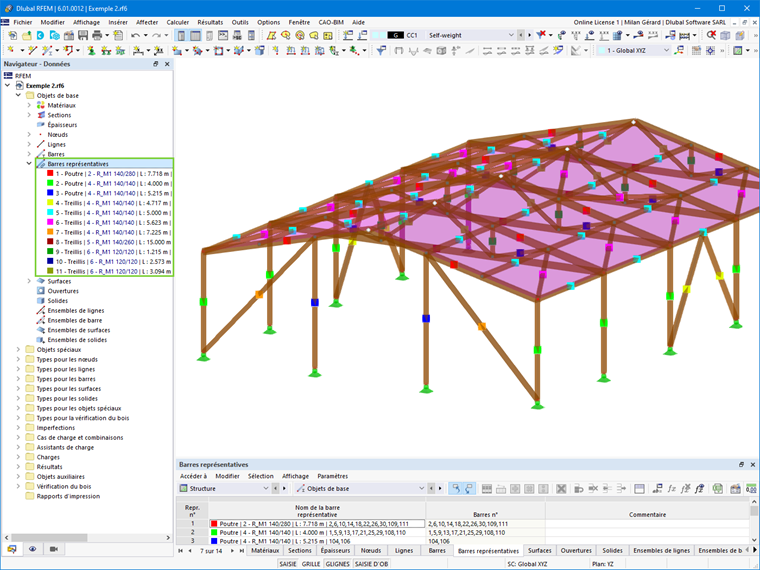
Task: Expand the Sections tree node
Action: [29, 115]
